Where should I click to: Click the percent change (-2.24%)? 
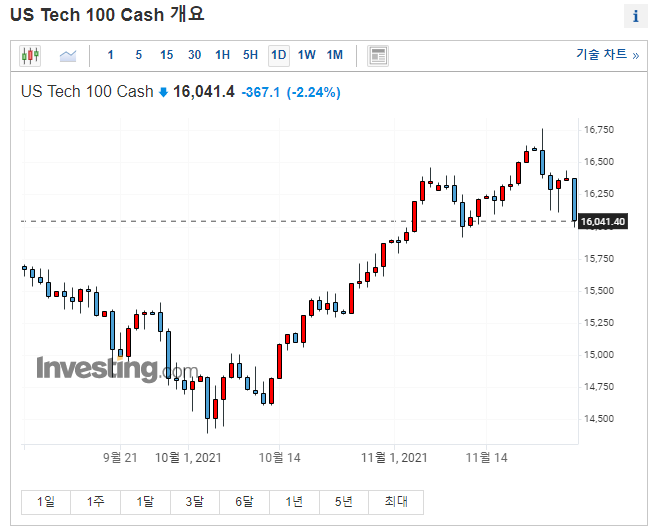pyautogui.click(x=313, y=92)
